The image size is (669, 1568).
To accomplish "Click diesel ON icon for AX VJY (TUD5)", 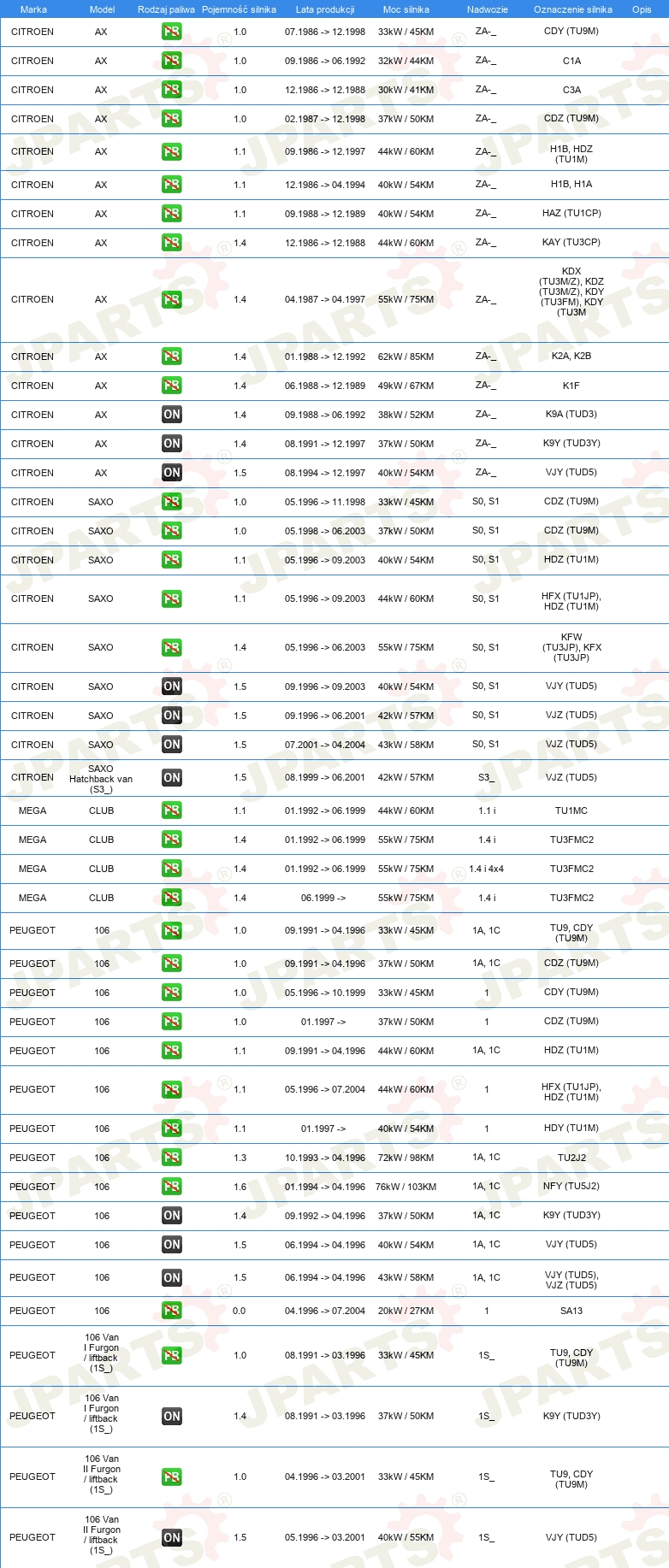I will tap(172, 473).
